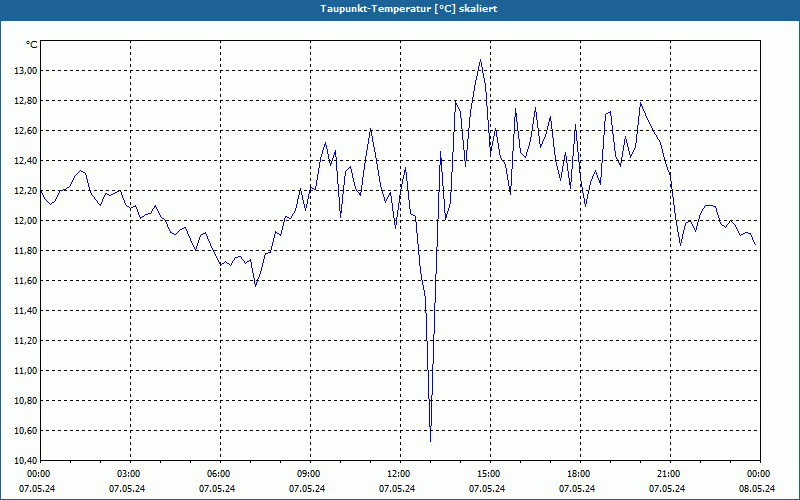
Task: Click the curve's highest peak above 13,00
Action: [x=480, y=60]
